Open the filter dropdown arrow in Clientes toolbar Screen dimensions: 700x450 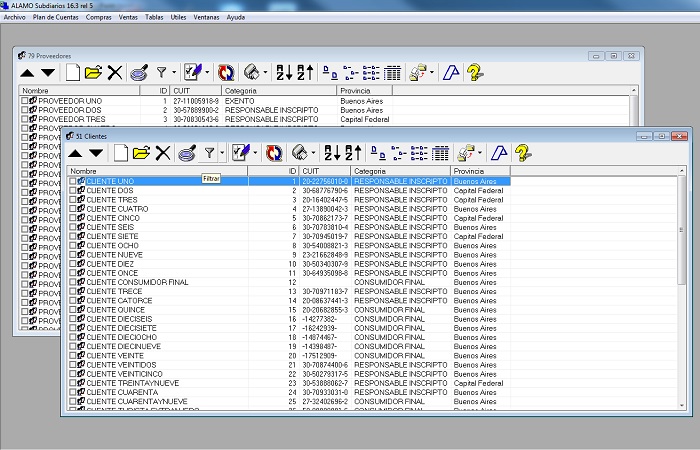point(222,153)
